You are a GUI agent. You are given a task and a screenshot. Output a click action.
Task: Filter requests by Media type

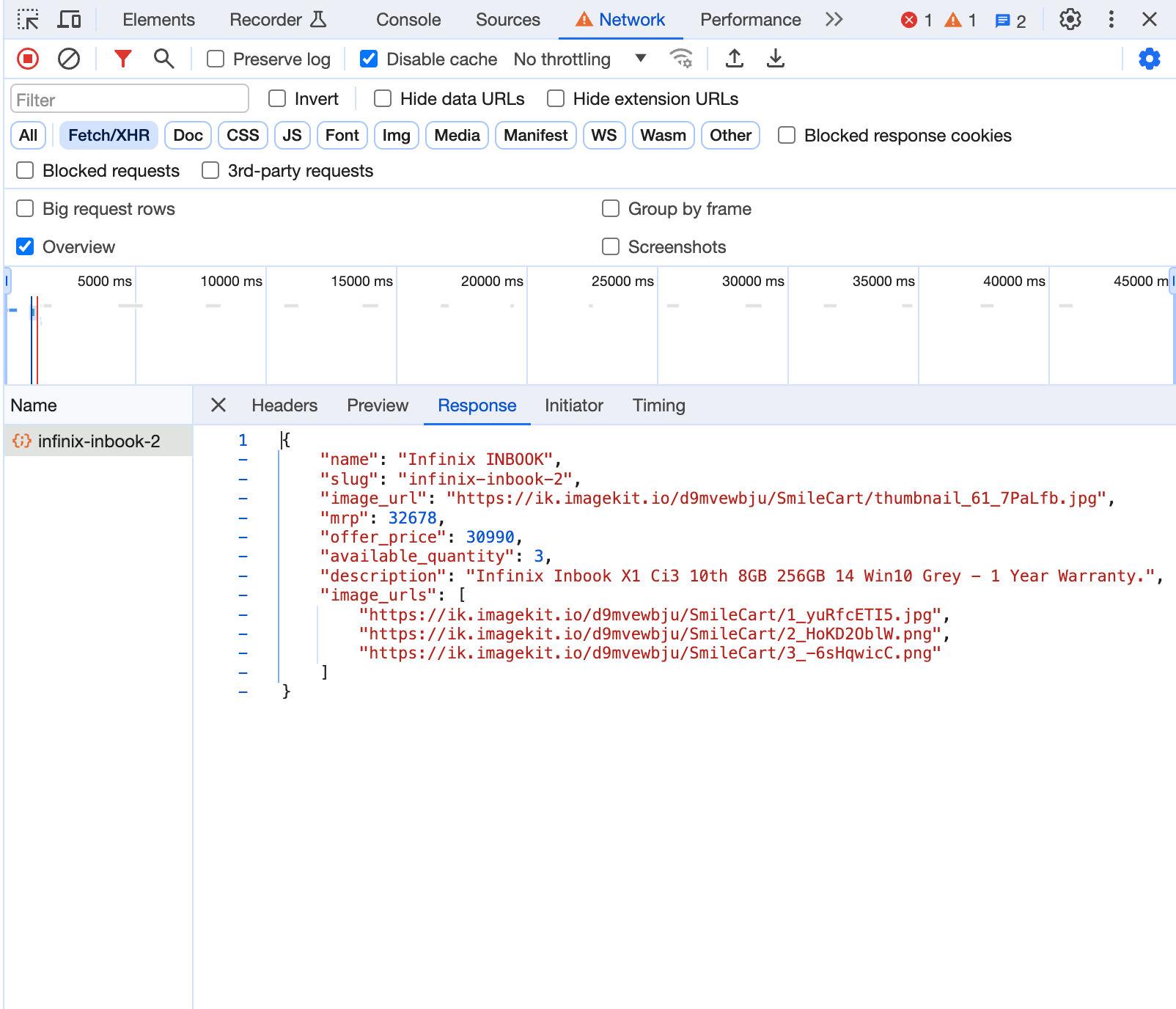[457, 135]
